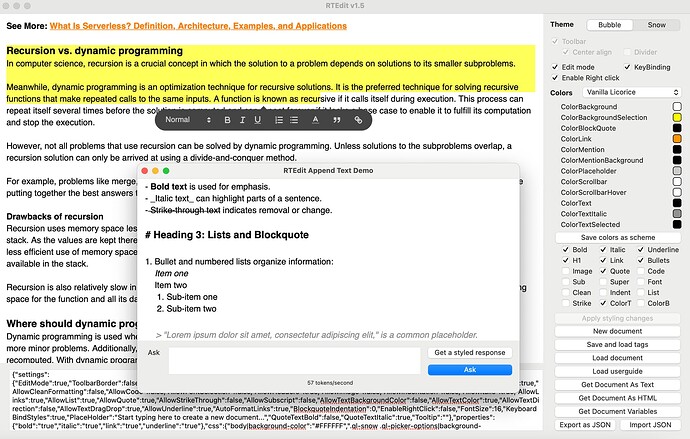The image size is (690, 439).
Task: Apply italic from the floating toolbar
Action: point(242,120)
